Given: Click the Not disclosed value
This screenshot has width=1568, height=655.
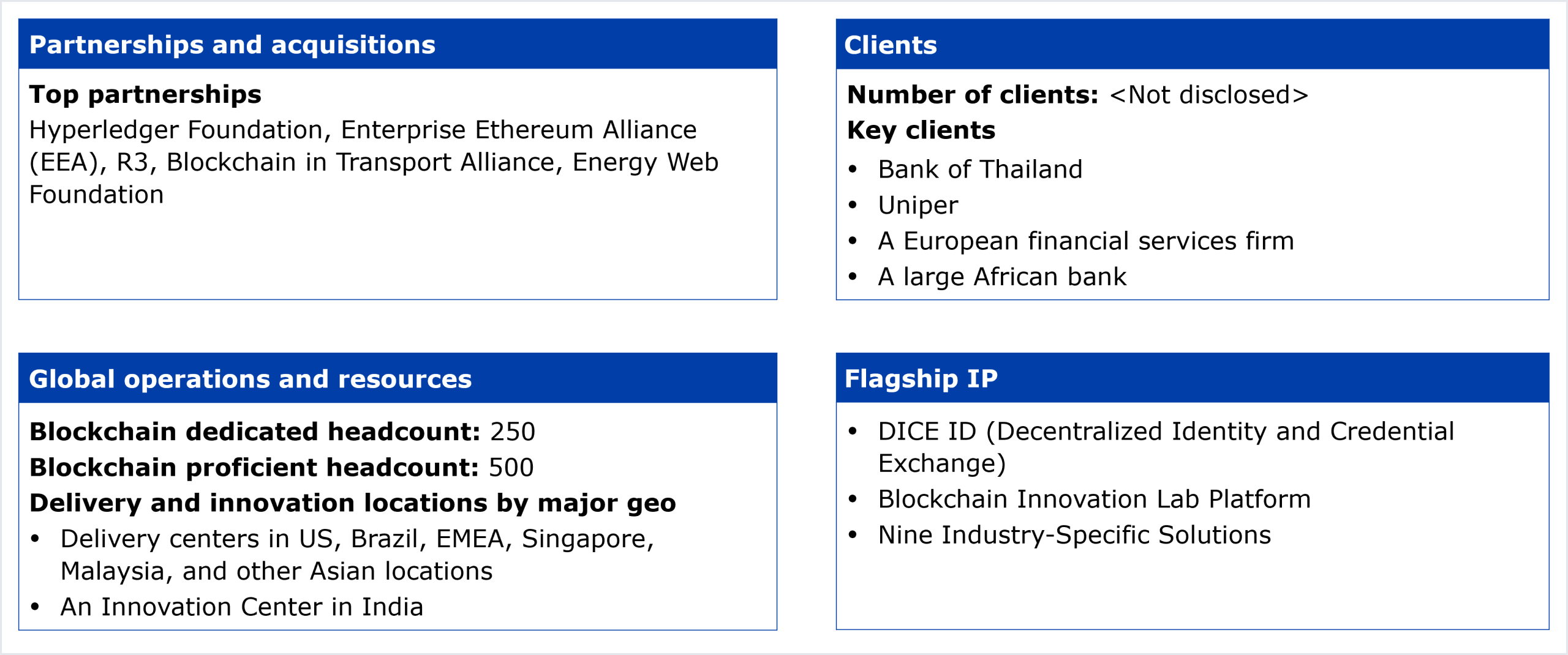Looking at the screenshot, I should 1208,95.
